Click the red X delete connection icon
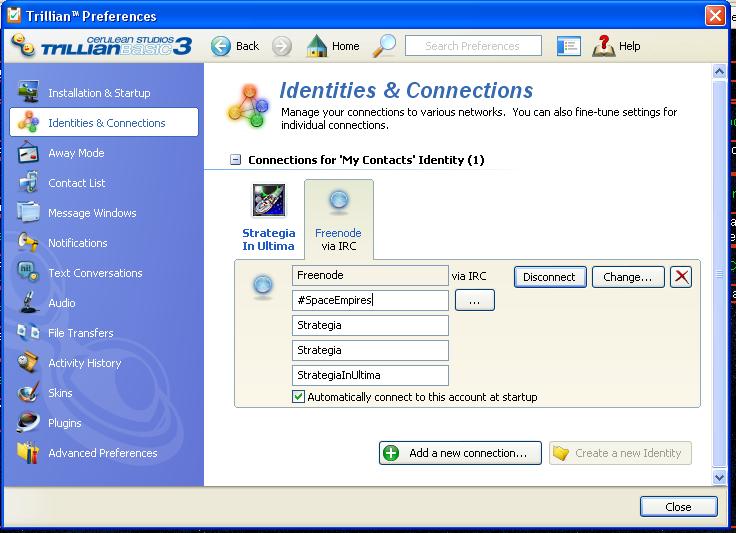Viewport: 736px width, 533px height. click(x=681, y=277)
